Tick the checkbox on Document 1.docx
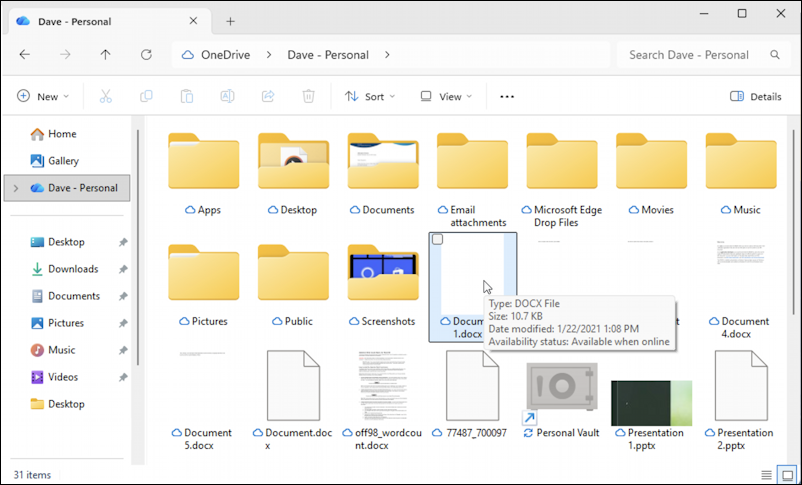802x485 pixels. pos(438,240)
